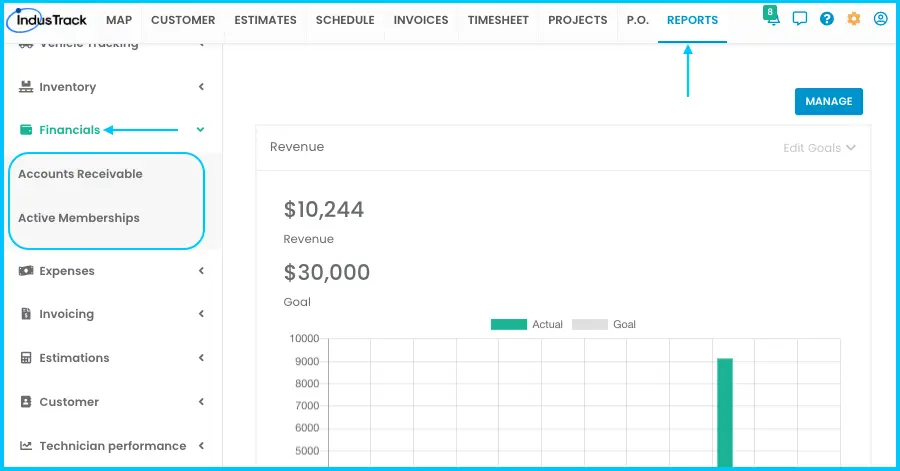Select the Financials menu label

pyautogui.click(x=69, y=130)
